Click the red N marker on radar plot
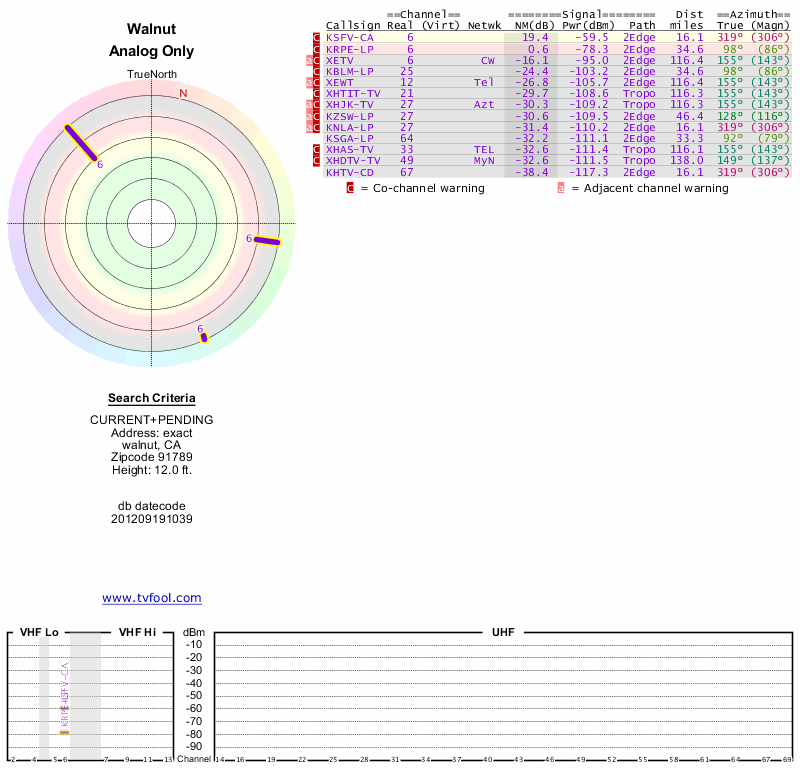800x768 pixels. [x=183, y=94]
